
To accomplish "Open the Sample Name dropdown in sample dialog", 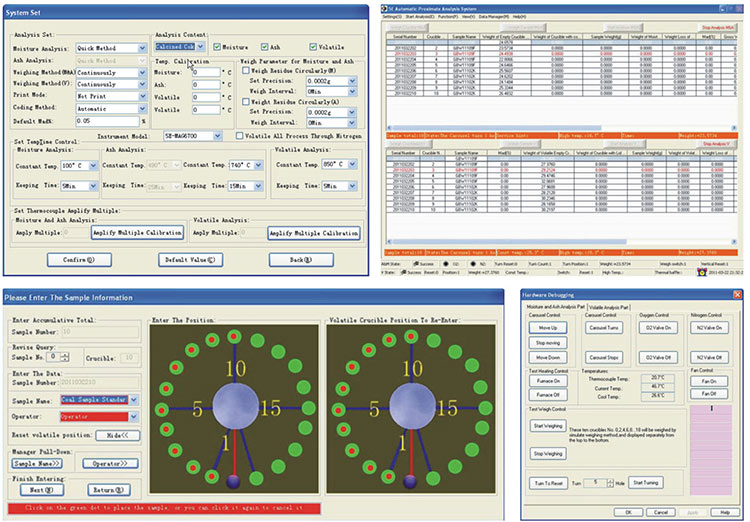I will [x=134, y=400].
